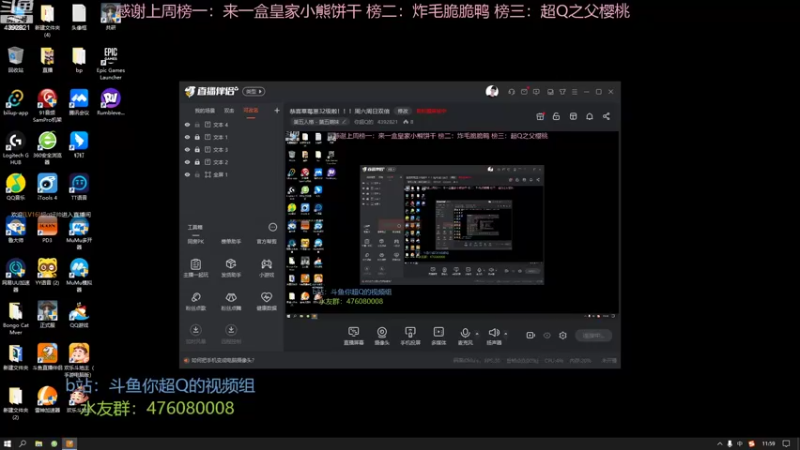Toggle visibility of 文本 1 layer
Viewport: 800px width, 450px height.
click(187, 137)
